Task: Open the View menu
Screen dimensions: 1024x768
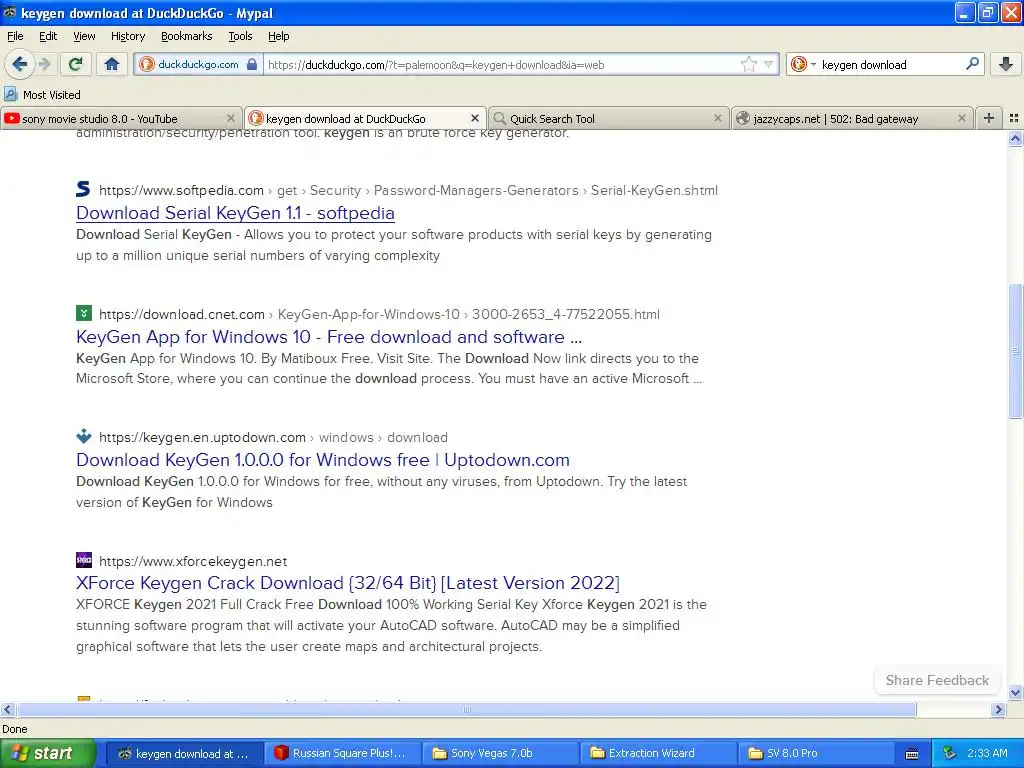Action: (x=84, y=36)
